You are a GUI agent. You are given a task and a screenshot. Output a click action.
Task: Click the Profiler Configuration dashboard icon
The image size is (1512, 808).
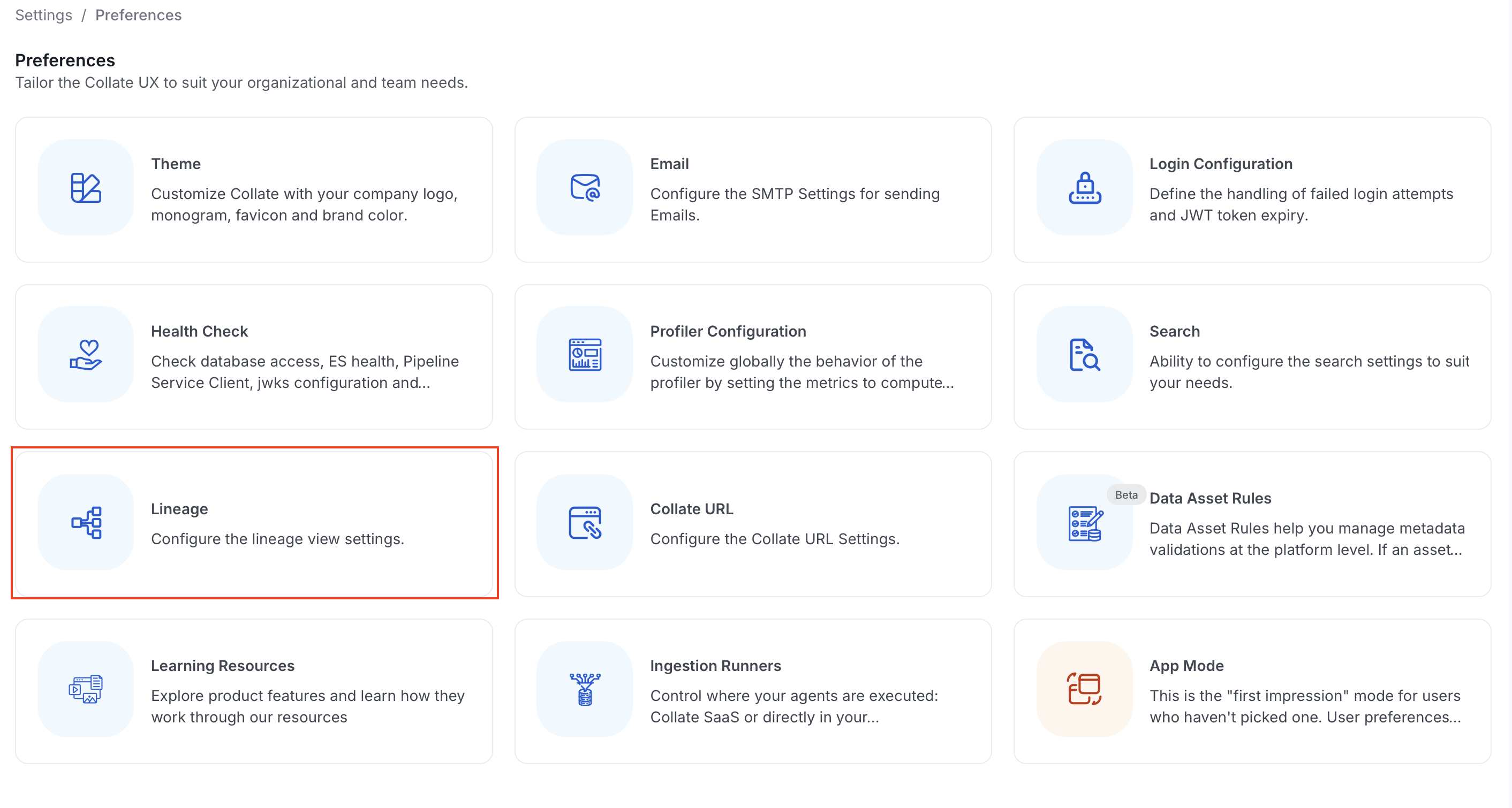click(585, 354)
